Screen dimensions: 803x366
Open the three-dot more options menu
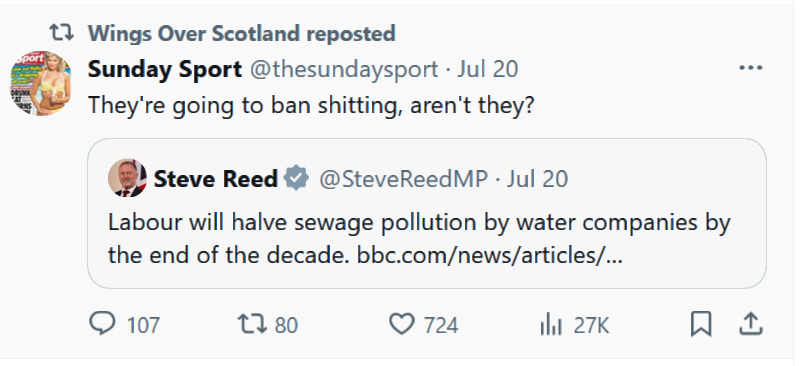pyautogui.click(x=751, y=68)
